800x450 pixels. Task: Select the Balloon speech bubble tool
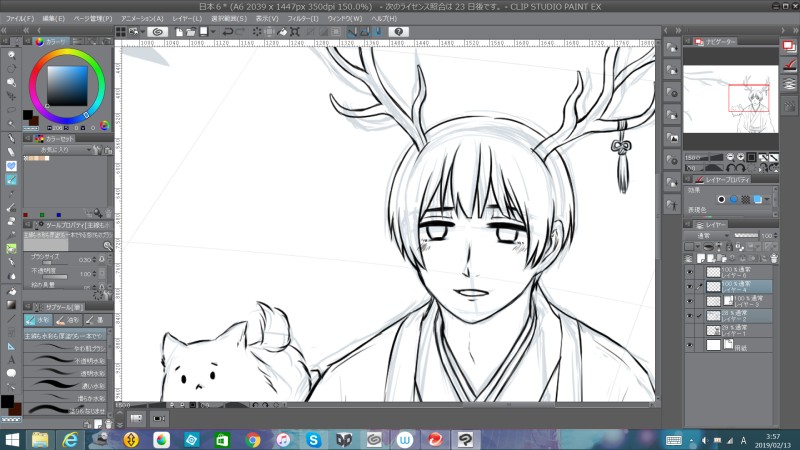coord(11,373)
